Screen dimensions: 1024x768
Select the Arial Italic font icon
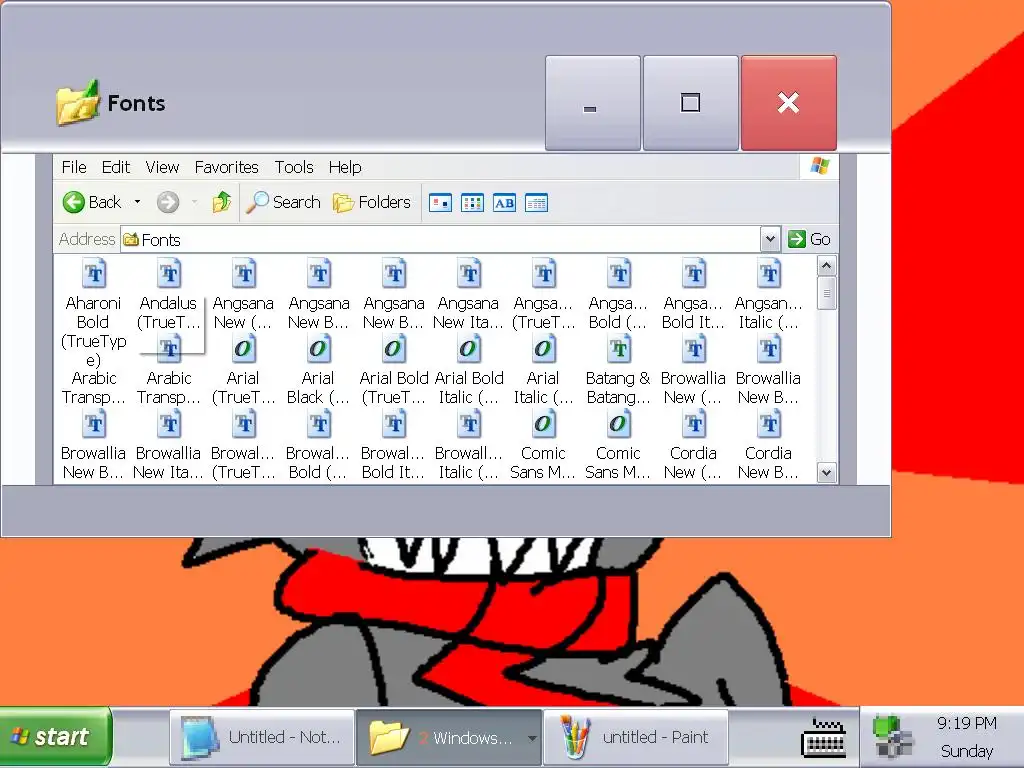(543, 348)
